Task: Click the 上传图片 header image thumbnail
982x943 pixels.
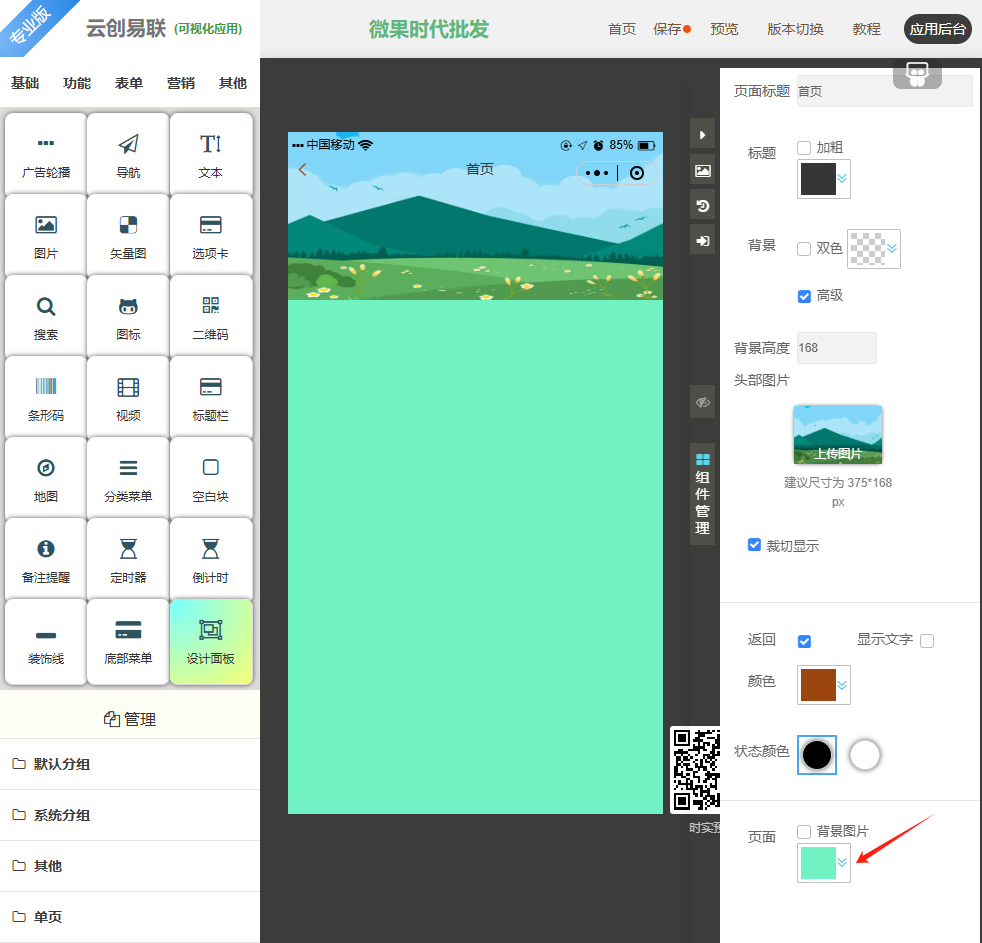Action: 837,435
